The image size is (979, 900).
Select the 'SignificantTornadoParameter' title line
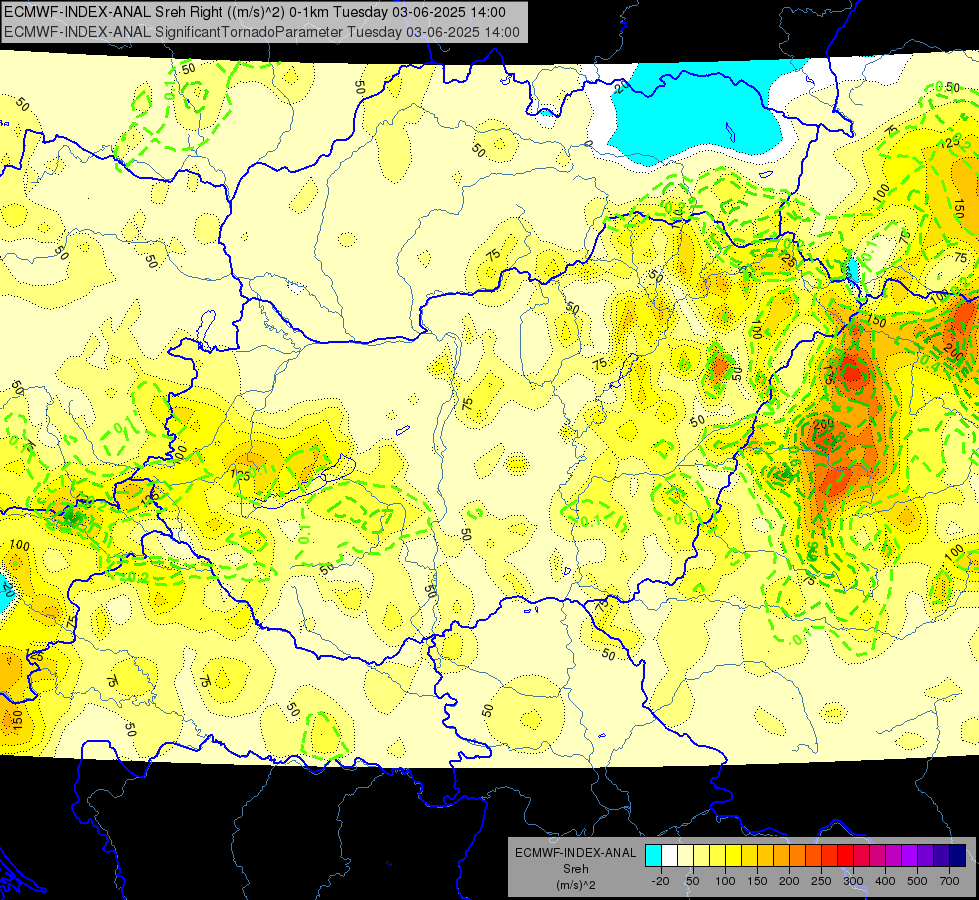[262, 32]
